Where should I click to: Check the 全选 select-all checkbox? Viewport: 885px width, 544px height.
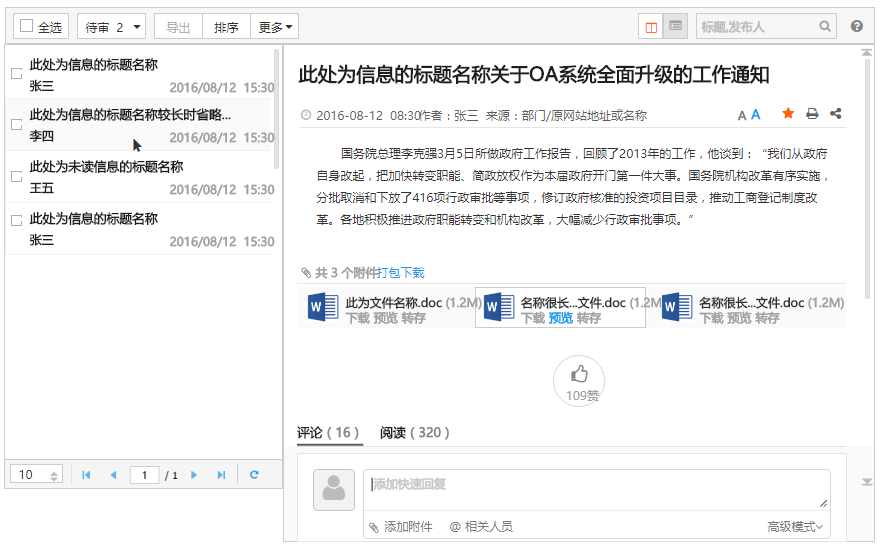coord(27,27)
